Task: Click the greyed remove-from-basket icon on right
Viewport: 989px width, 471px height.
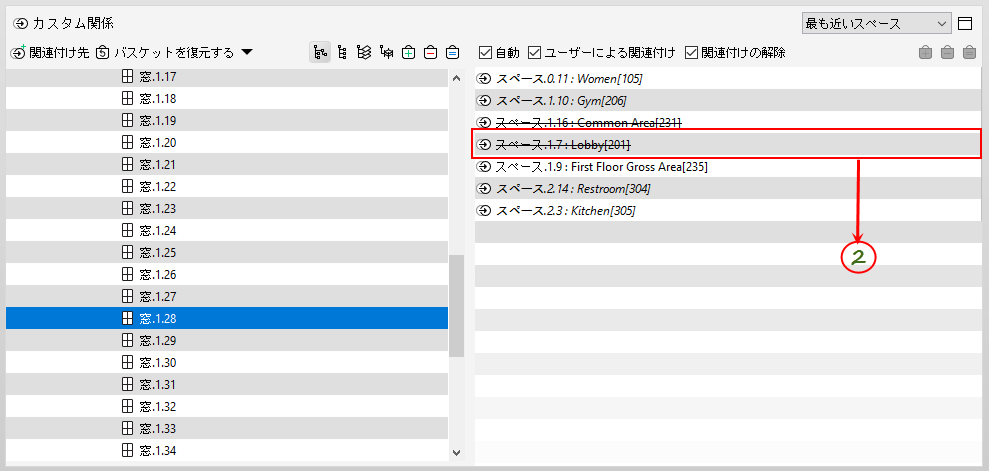Action: 947,53
